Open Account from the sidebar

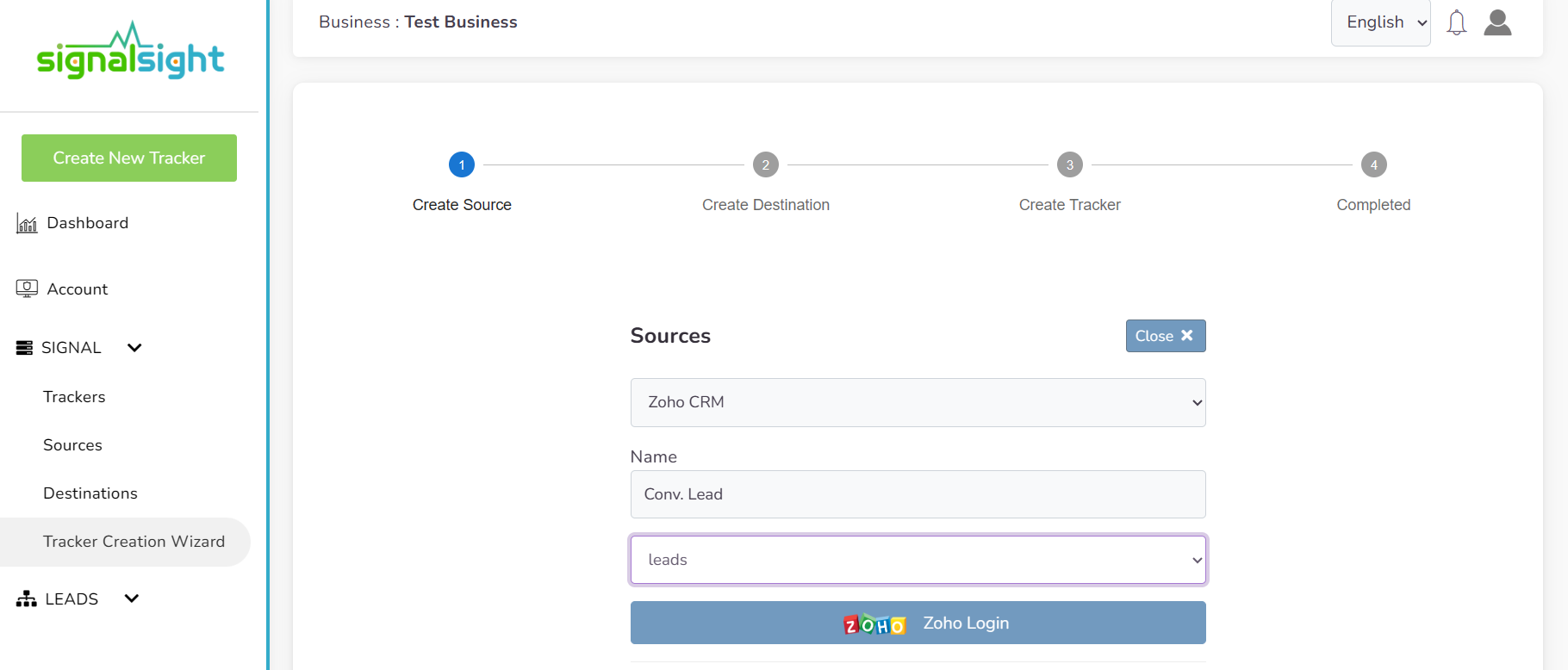78,289
